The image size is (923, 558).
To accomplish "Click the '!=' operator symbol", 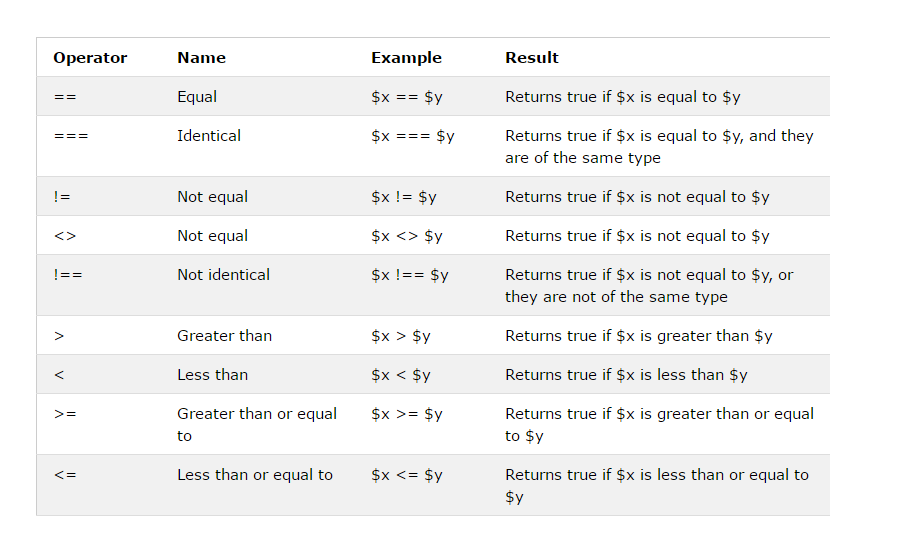I will point(62,197).
